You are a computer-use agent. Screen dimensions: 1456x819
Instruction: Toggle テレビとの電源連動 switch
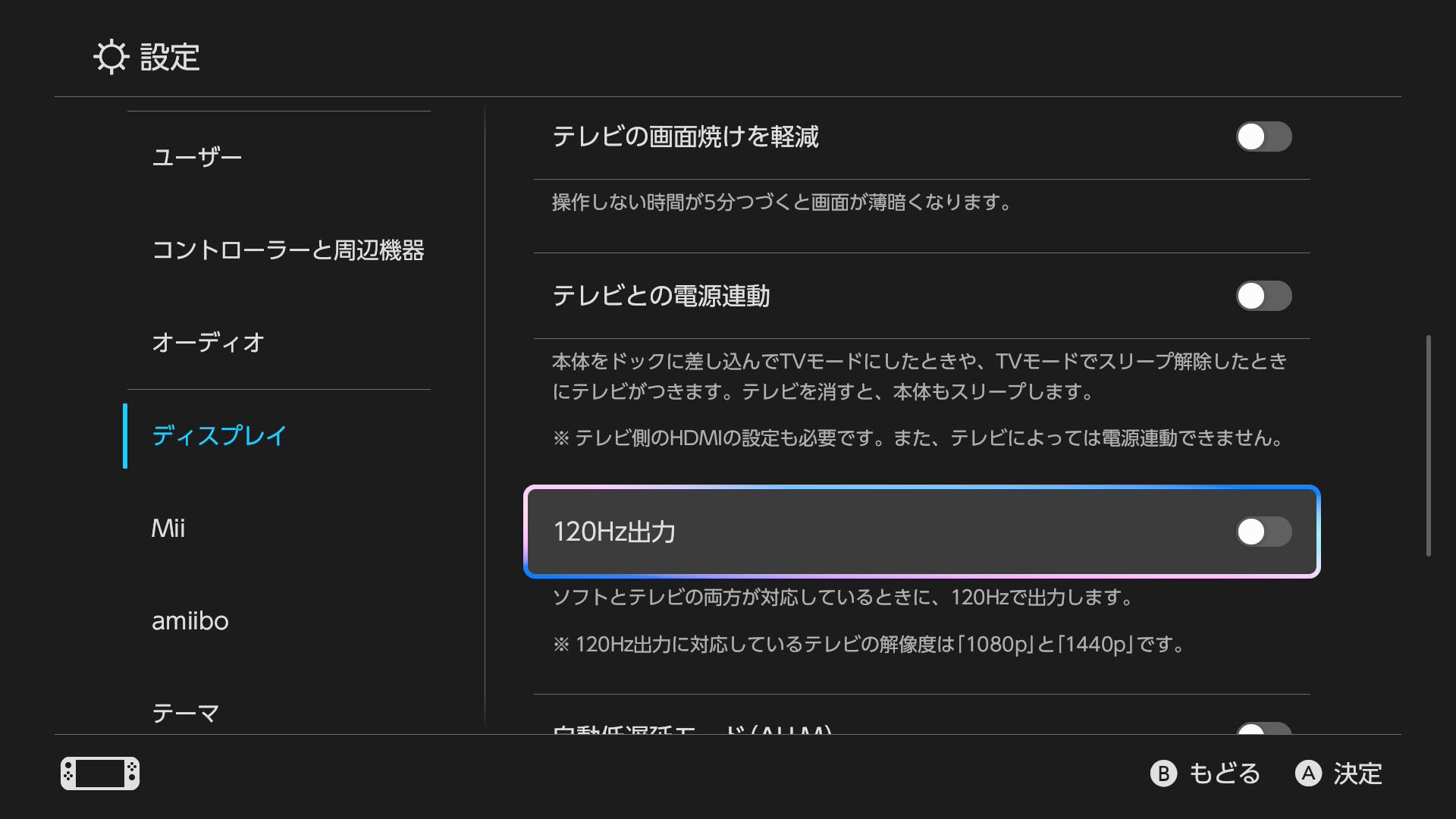[1263, 297]
